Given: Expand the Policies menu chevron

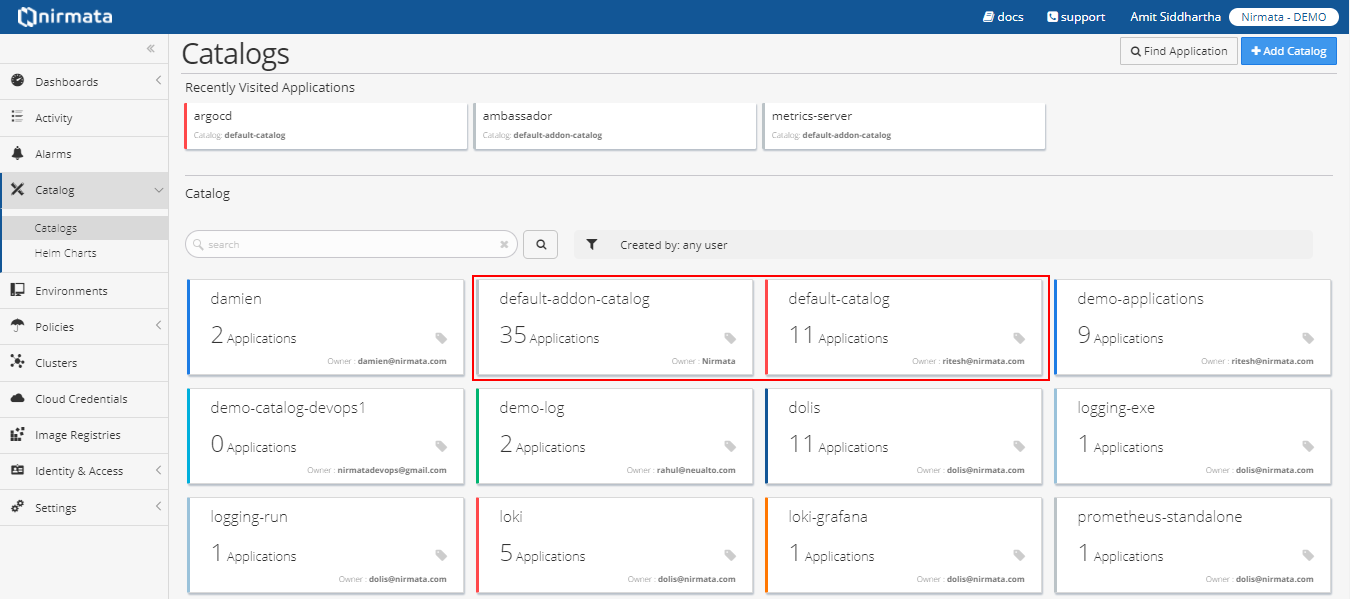Looking at the screenshot, I should pyautogui.click(x=158, y=326).
